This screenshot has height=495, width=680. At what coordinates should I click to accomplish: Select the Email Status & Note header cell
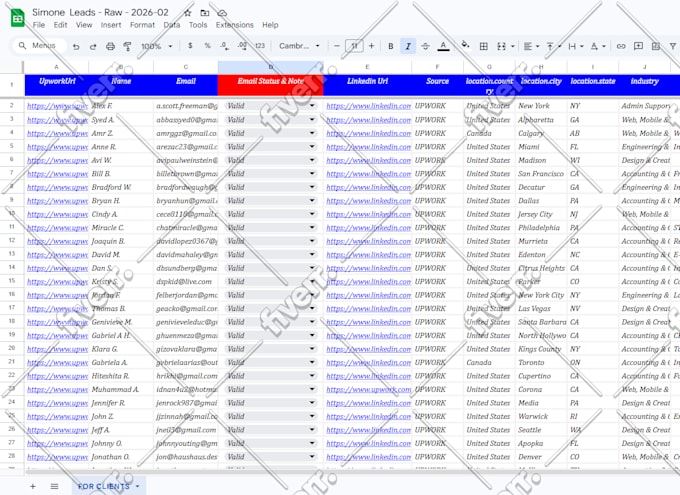click(x=271, y=85)
